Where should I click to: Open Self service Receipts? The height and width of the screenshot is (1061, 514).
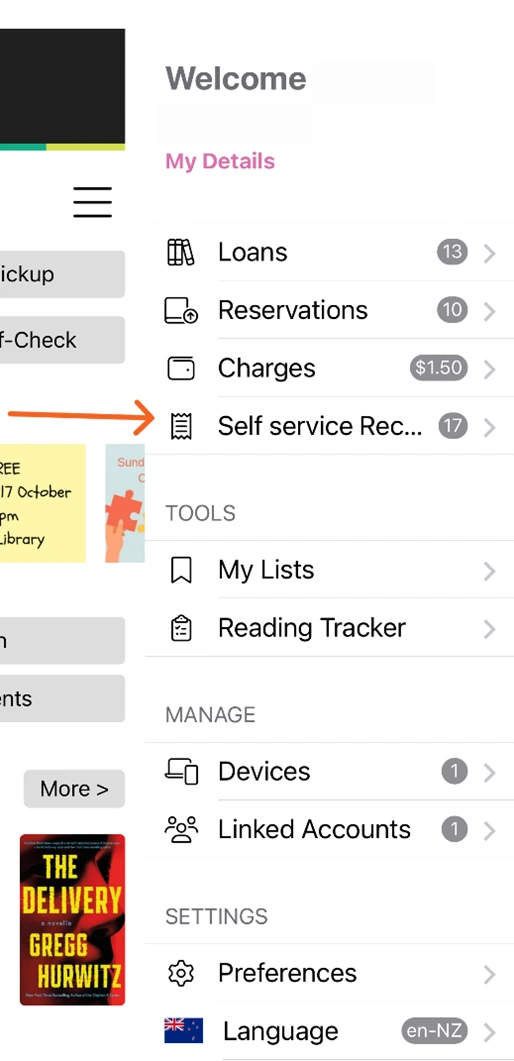tap(329, 427)
